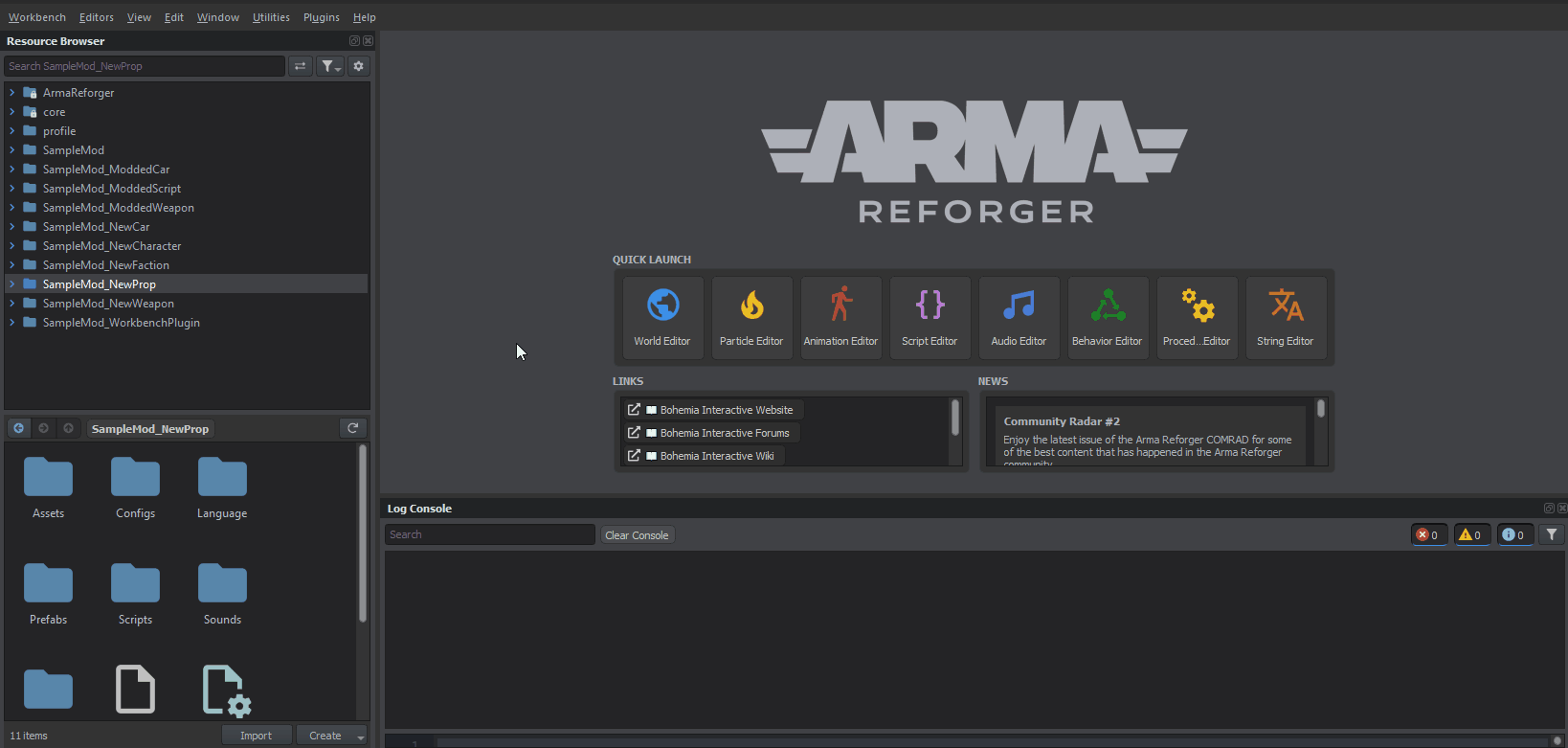Viewport: 1568px width, 748px height.
Task: Launch the Procedural Animation Editor
Action: 1197,318
